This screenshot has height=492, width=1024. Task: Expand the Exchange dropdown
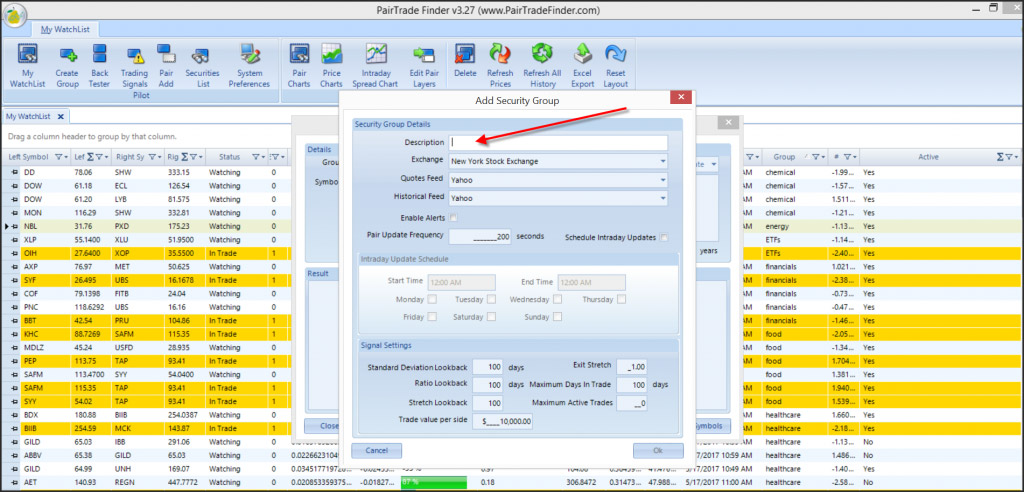click(662, 160)
